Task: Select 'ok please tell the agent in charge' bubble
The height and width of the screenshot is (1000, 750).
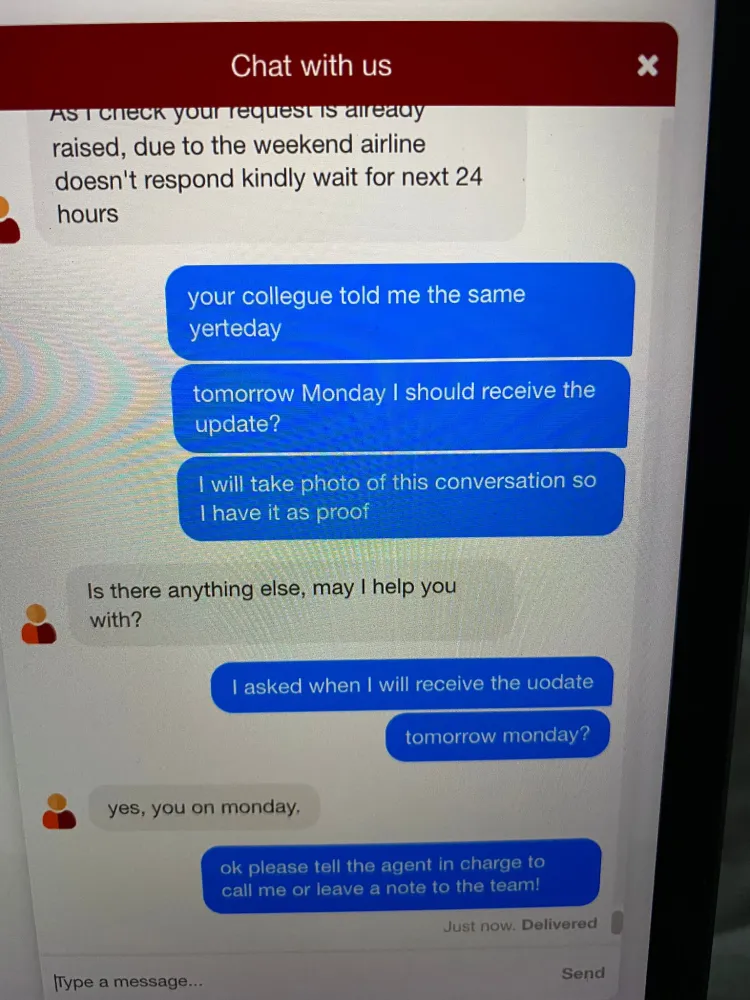Action: 401,875
